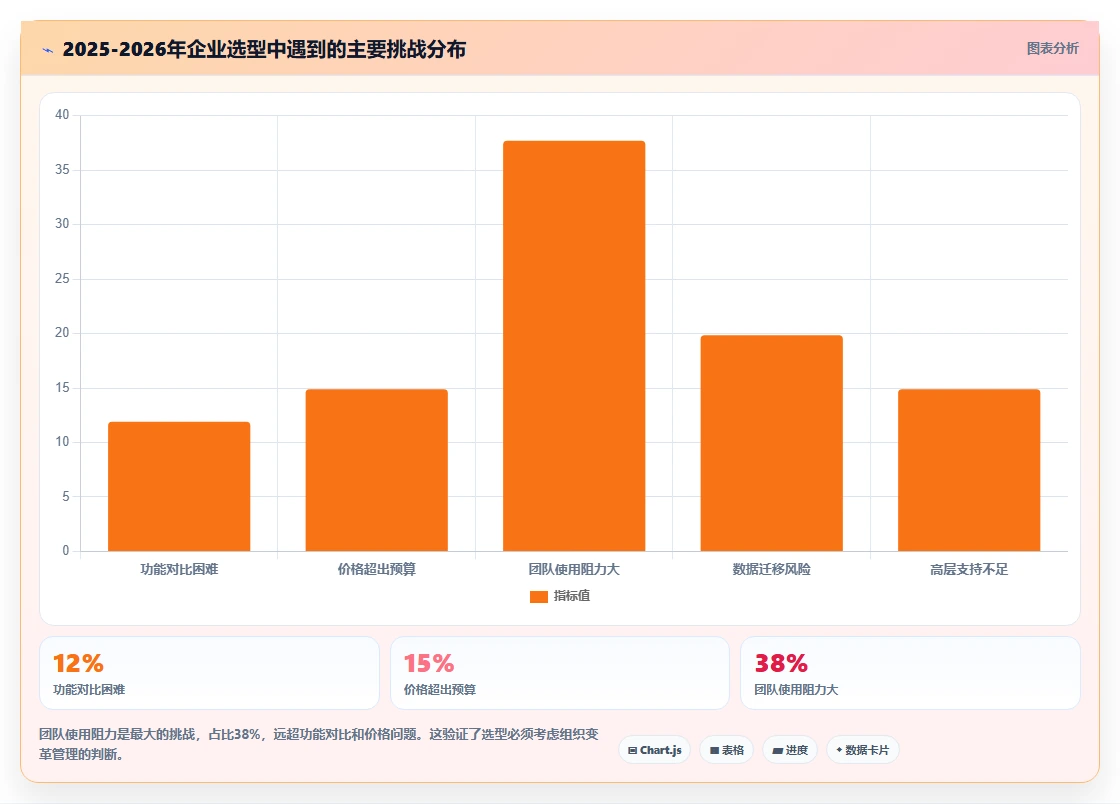Screen dimensions: 1120x804
Task: Click the title 2025-2026年企业选型中遇到的主要挑战分布
Action: pyautogui.click(x=264, y=49)
